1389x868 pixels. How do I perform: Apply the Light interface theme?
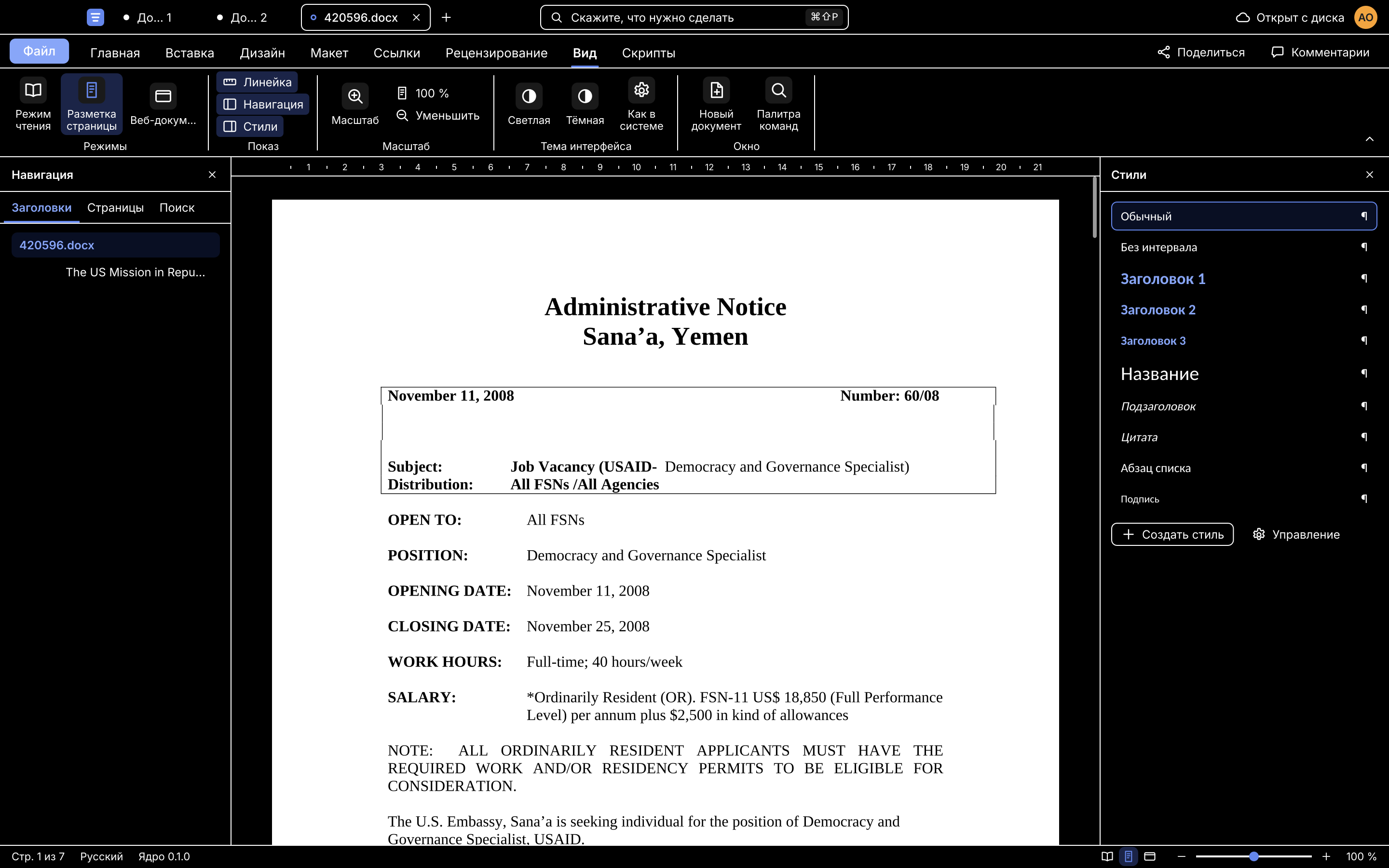(x=529, y=104)
